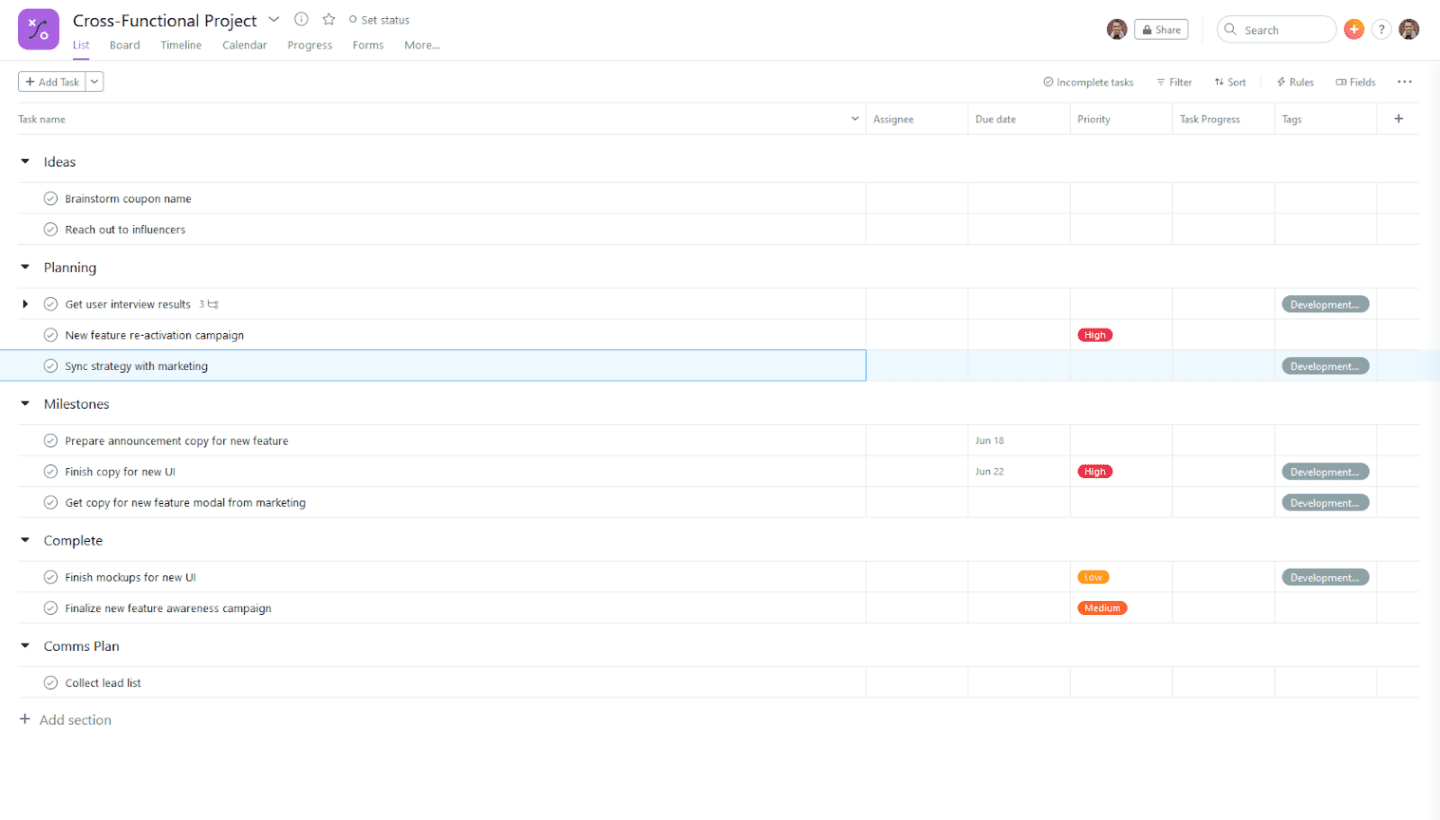Switch to the Board tab
The height and width of the screenshot is (820, 1440).
(x=125, y=45)
